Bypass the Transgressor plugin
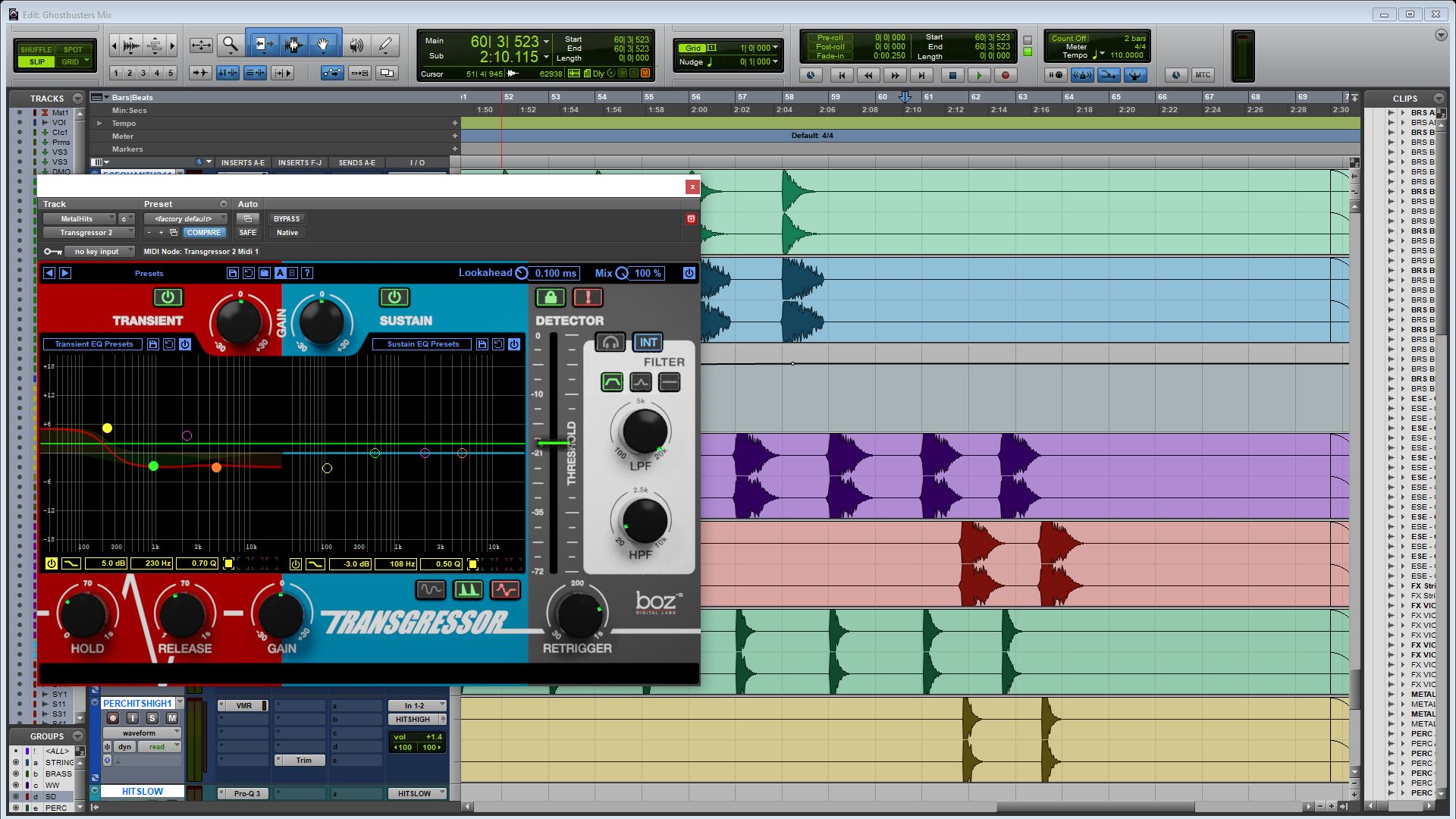1456x819 pixels. 287,218
